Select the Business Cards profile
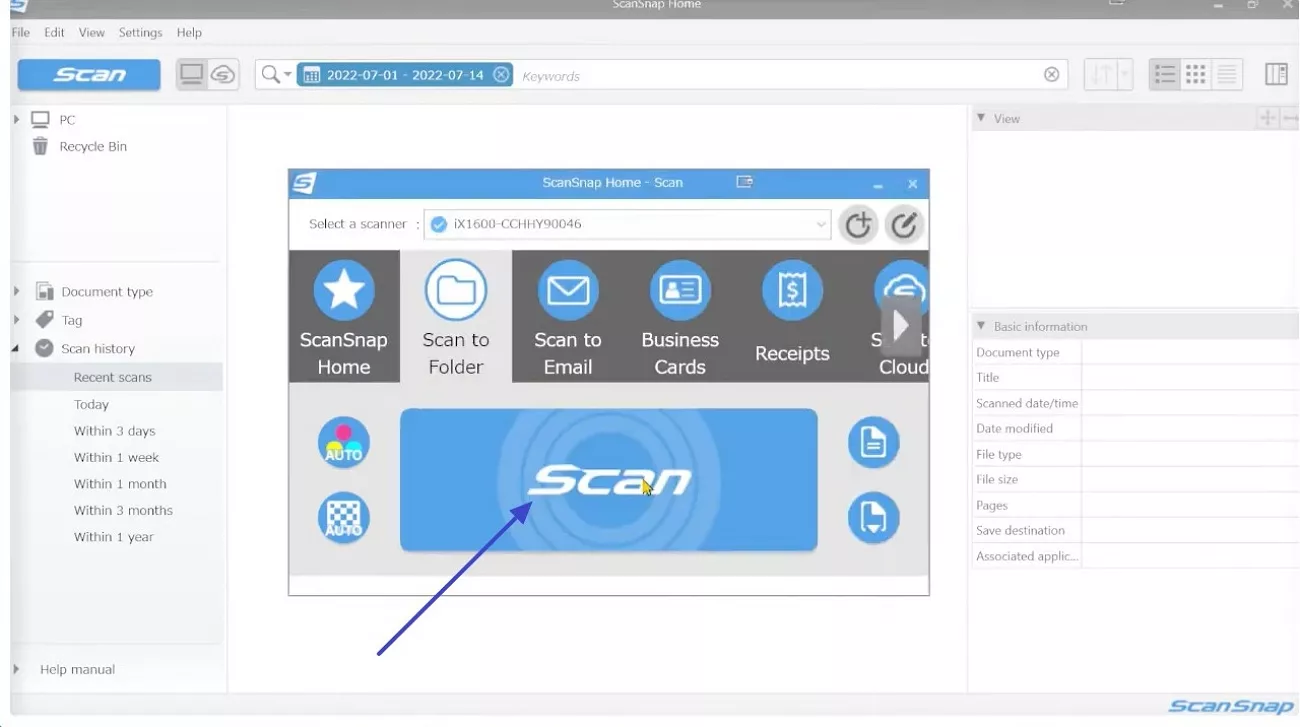This screenshot has width=1300, height=727. [680, 315]
